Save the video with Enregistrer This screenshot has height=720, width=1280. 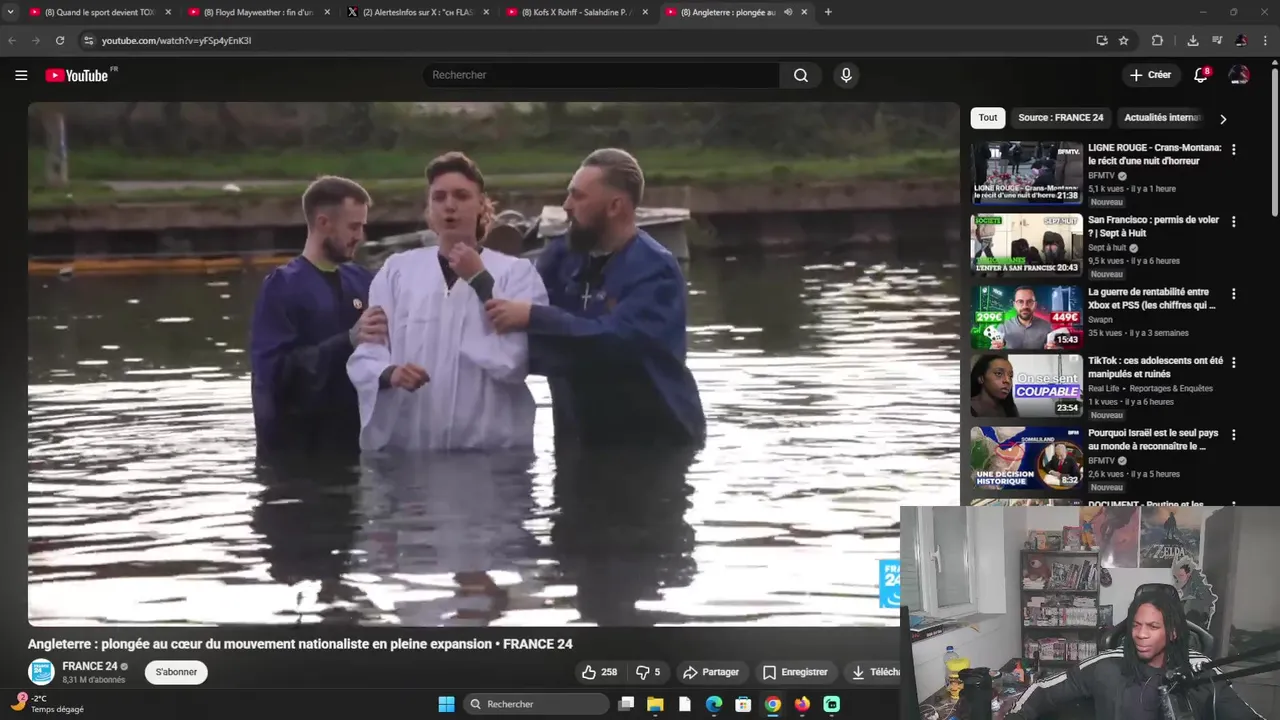795,672
